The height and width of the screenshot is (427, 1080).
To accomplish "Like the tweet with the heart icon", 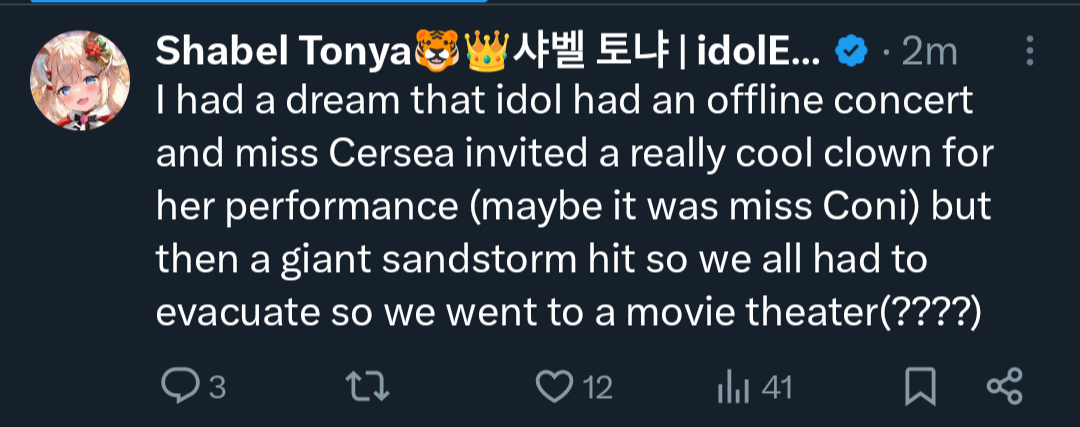I will (x=552, y=386).
